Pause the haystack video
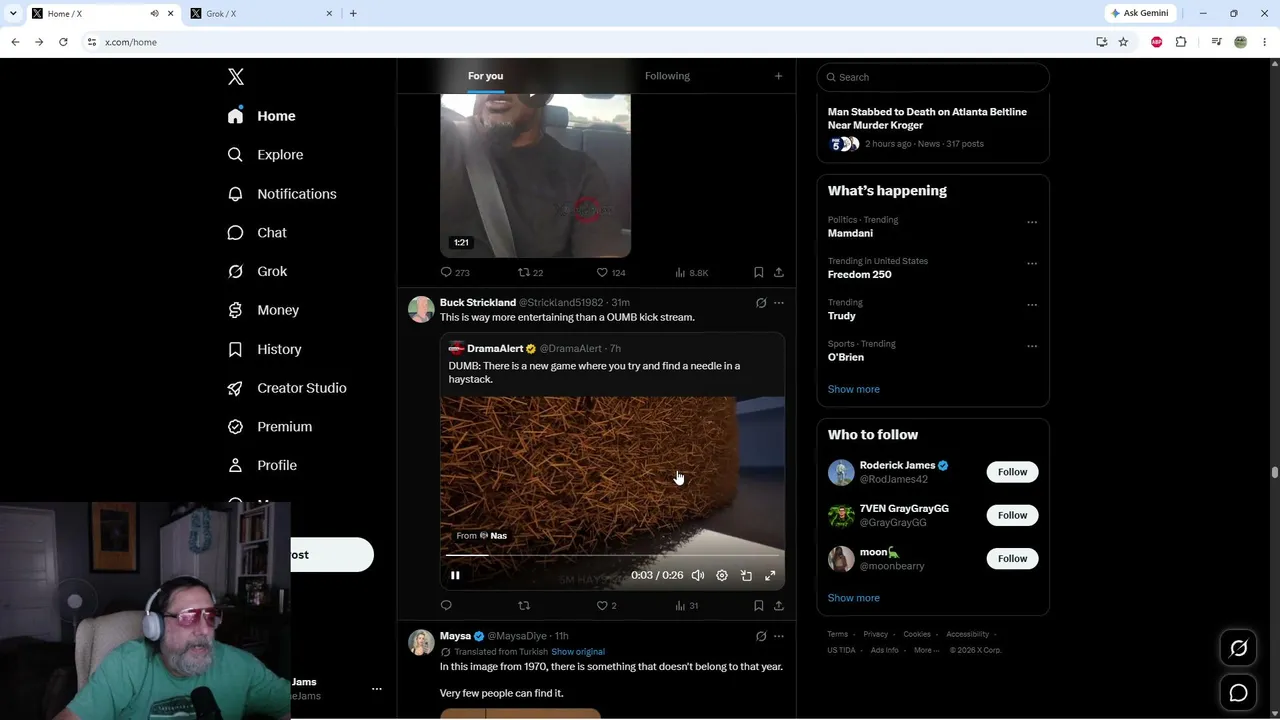Image resolution: width=1280 pixels, height=720 pixels. pos(455,575)
